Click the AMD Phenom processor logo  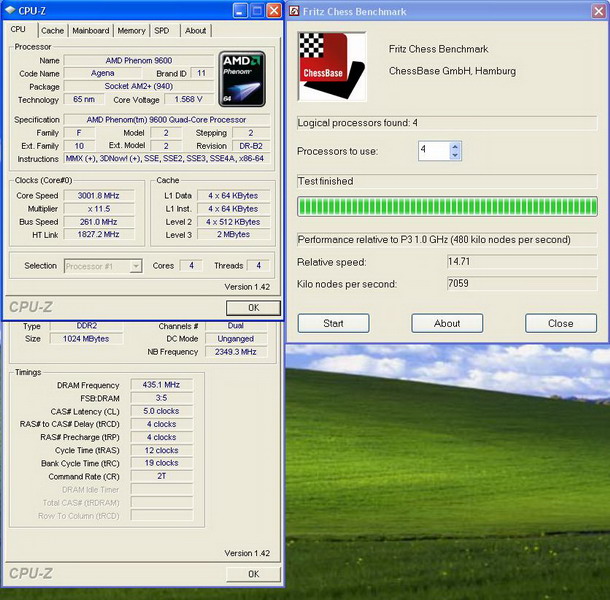242,79
